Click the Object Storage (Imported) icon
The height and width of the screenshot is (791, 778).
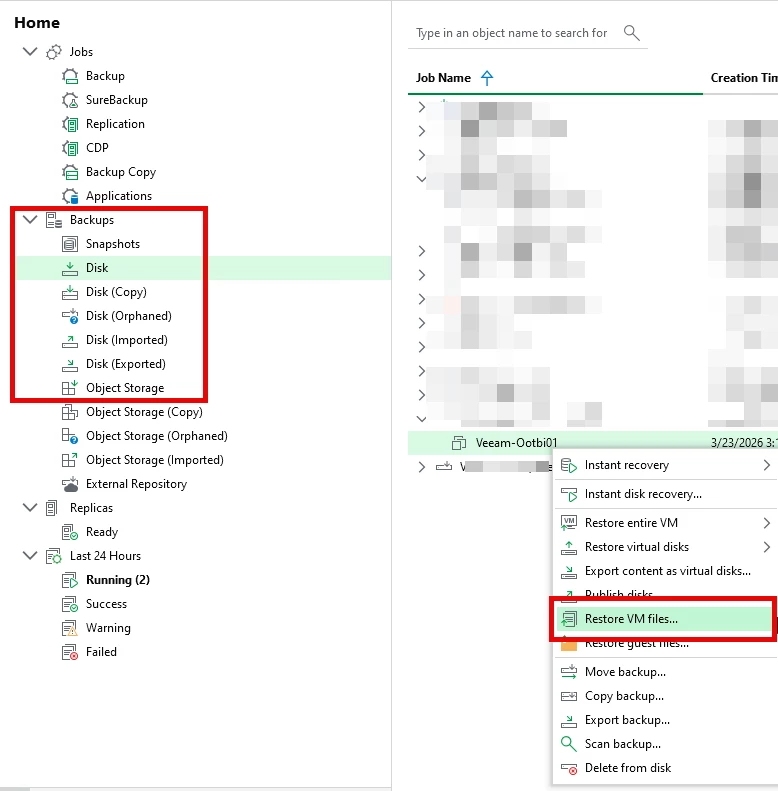[x=70, y=460]
